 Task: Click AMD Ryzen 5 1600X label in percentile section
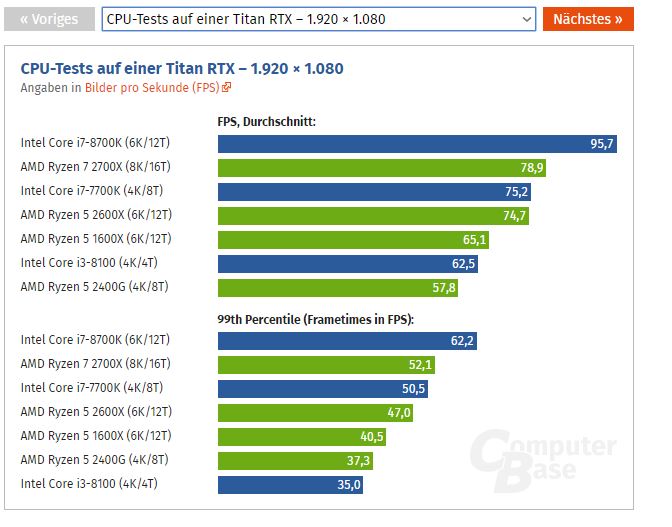pyautogui.click(x=96, y=436)
